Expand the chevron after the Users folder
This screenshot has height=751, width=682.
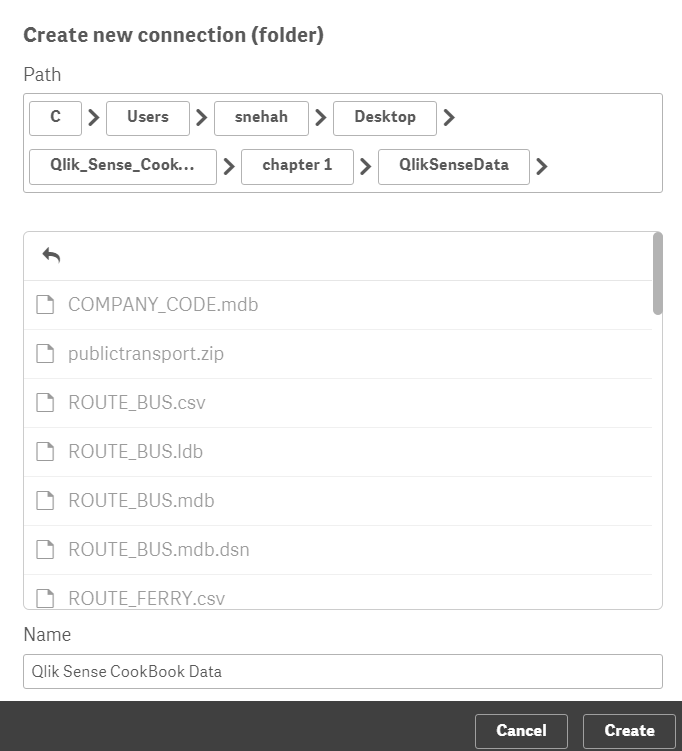click(202, 117)
